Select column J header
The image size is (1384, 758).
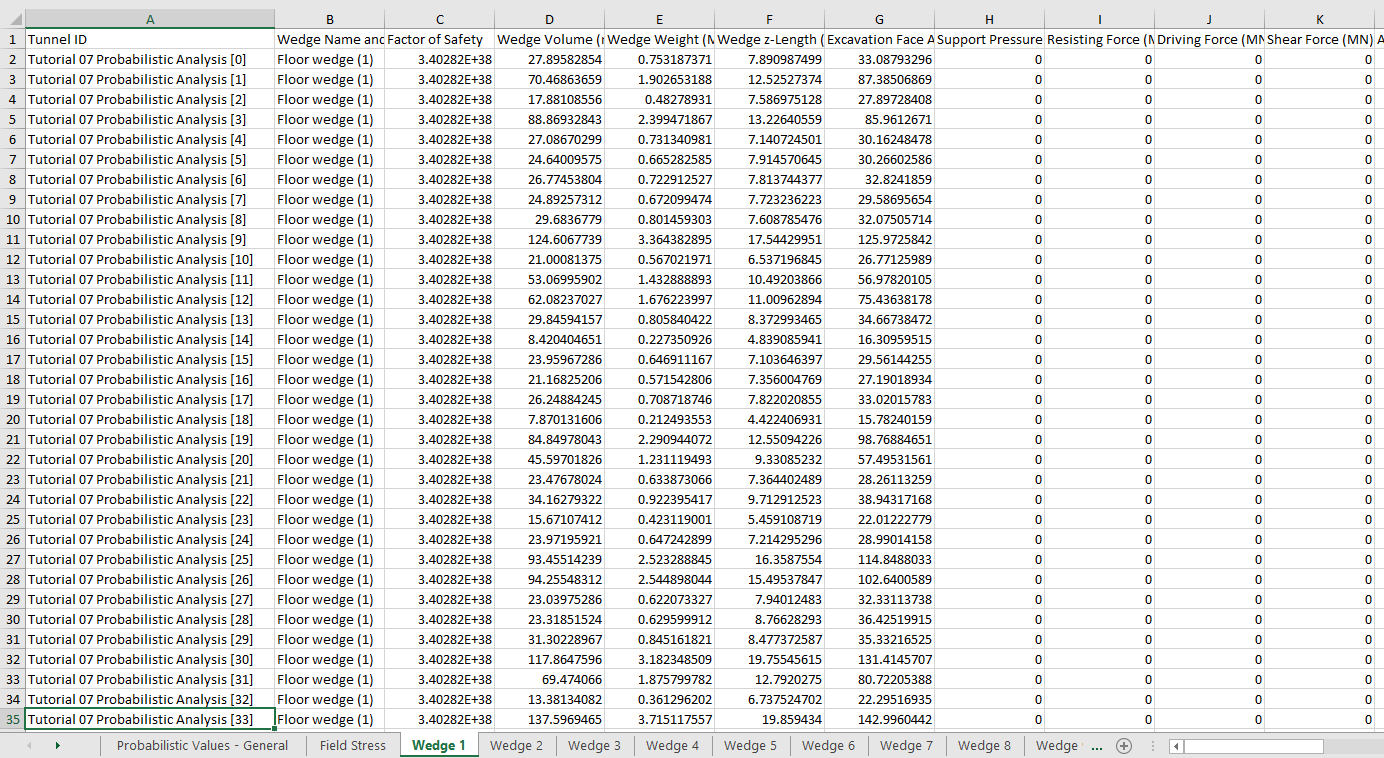[1210, 19]
